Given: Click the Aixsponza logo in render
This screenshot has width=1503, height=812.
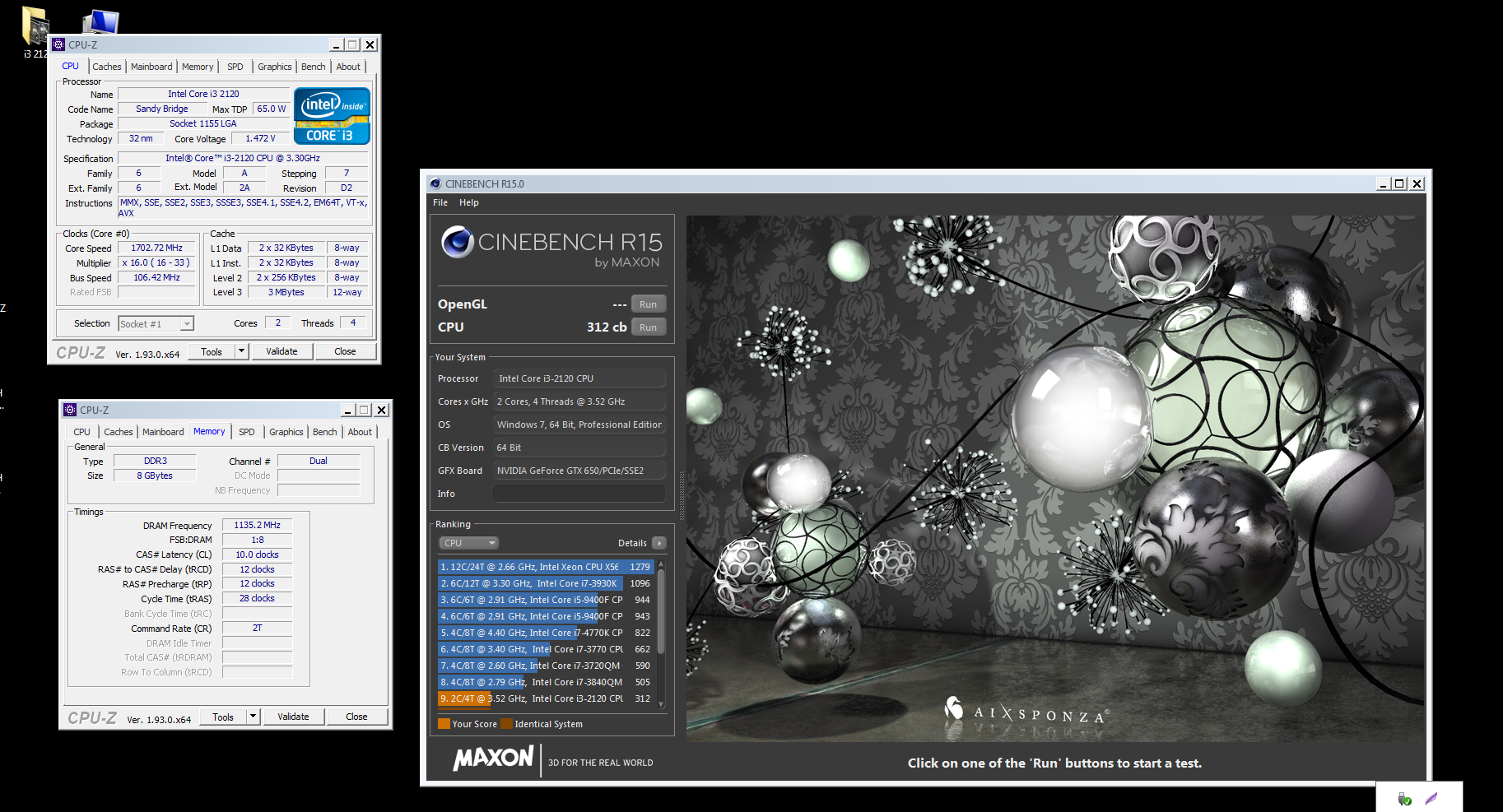Looking at the screenshot, I should coord(1026,712).
